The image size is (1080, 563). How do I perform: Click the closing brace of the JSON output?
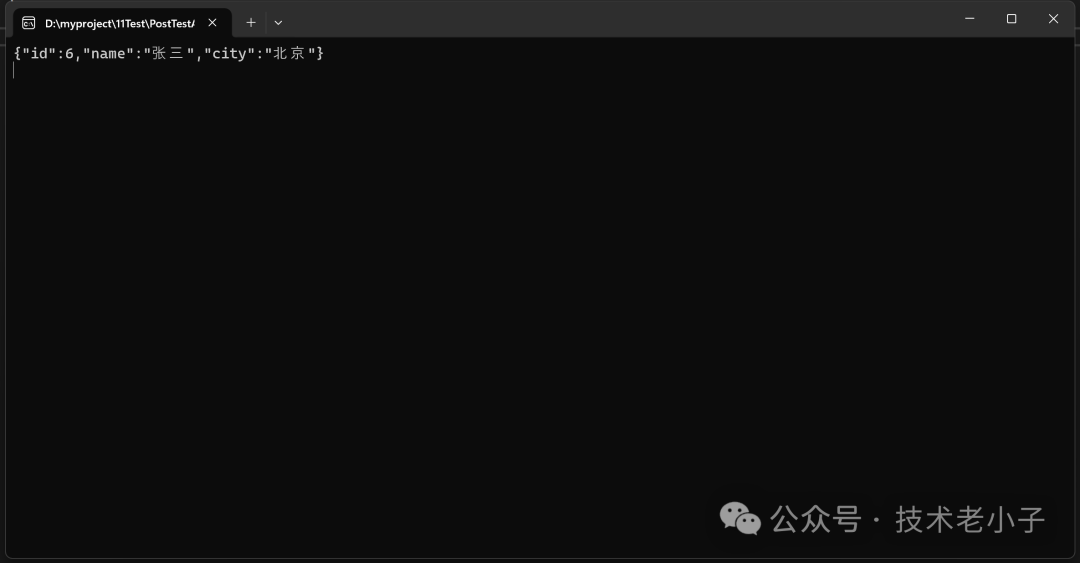(320, 54)
